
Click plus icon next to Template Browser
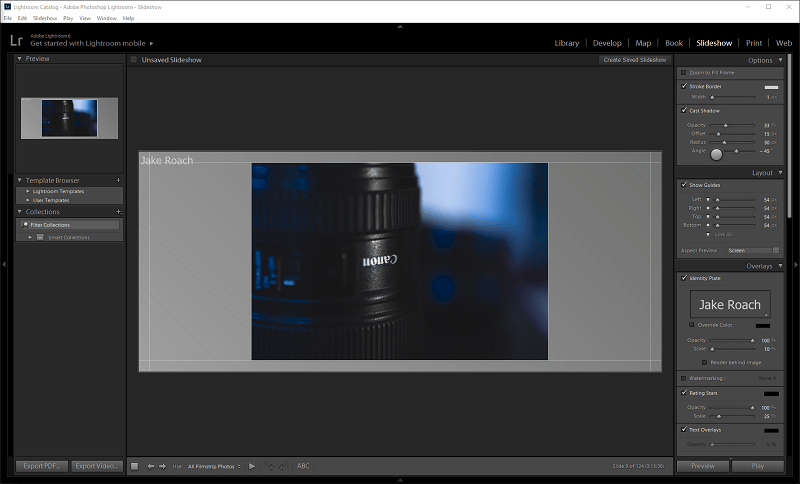pos(118,180)
